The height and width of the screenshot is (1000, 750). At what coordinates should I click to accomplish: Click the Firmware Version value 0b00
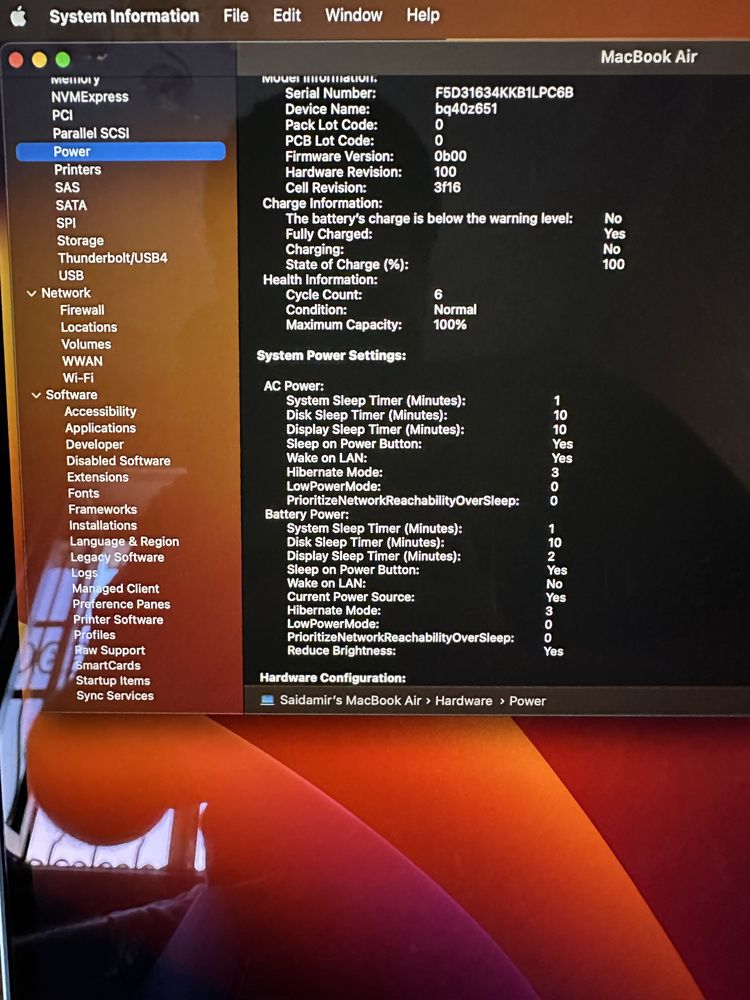(x=450, y=156)
